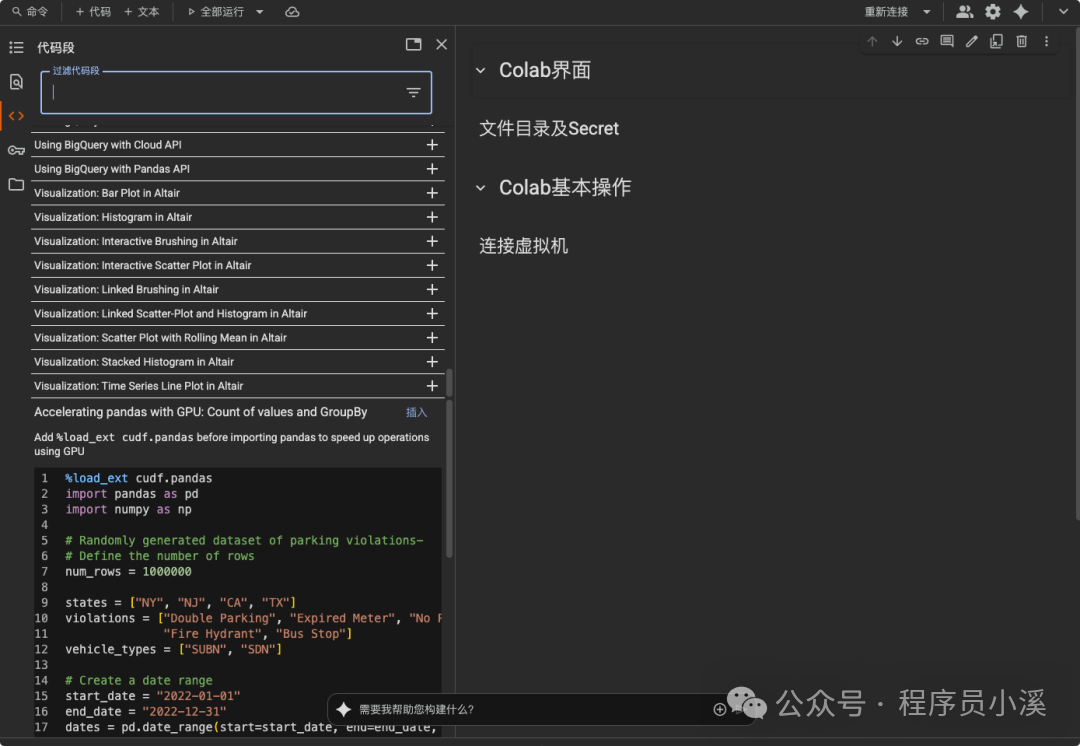This screenshot has width=1080, height=746.
Task: Collapse the Colab基本操作 section
Action: (x=481, y=187)
